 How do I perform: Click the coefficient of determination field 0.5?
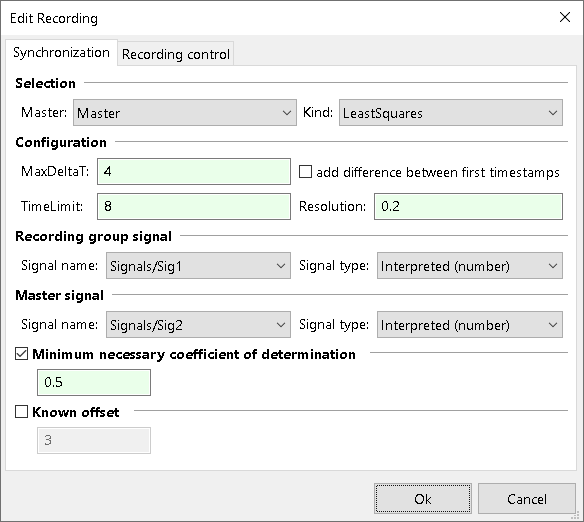pos(94,382)
